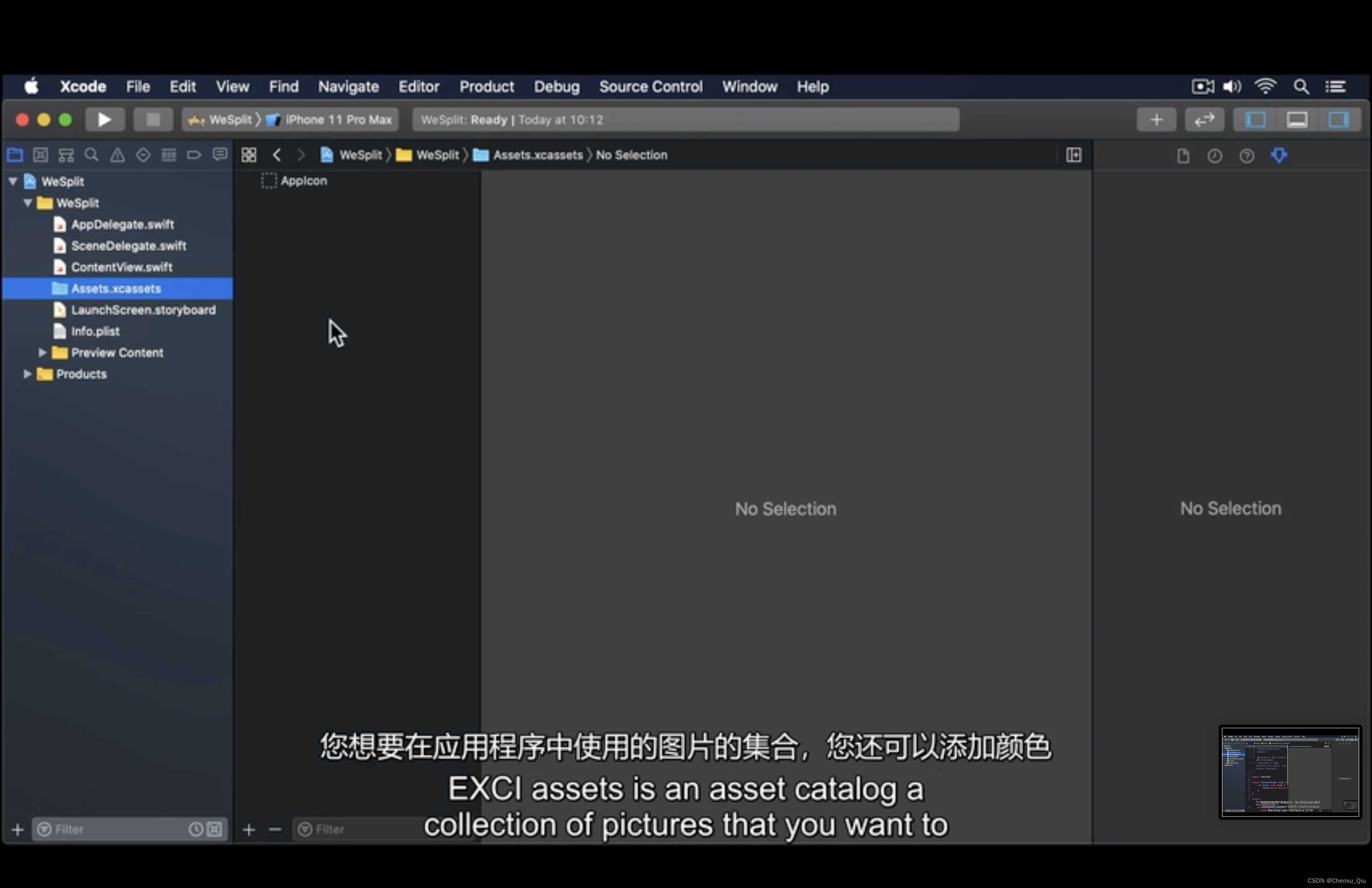Show the History inspector clock icon
Viewport: 1372px width, 888px height.
pyautogui.click(x=1215, y=156)
